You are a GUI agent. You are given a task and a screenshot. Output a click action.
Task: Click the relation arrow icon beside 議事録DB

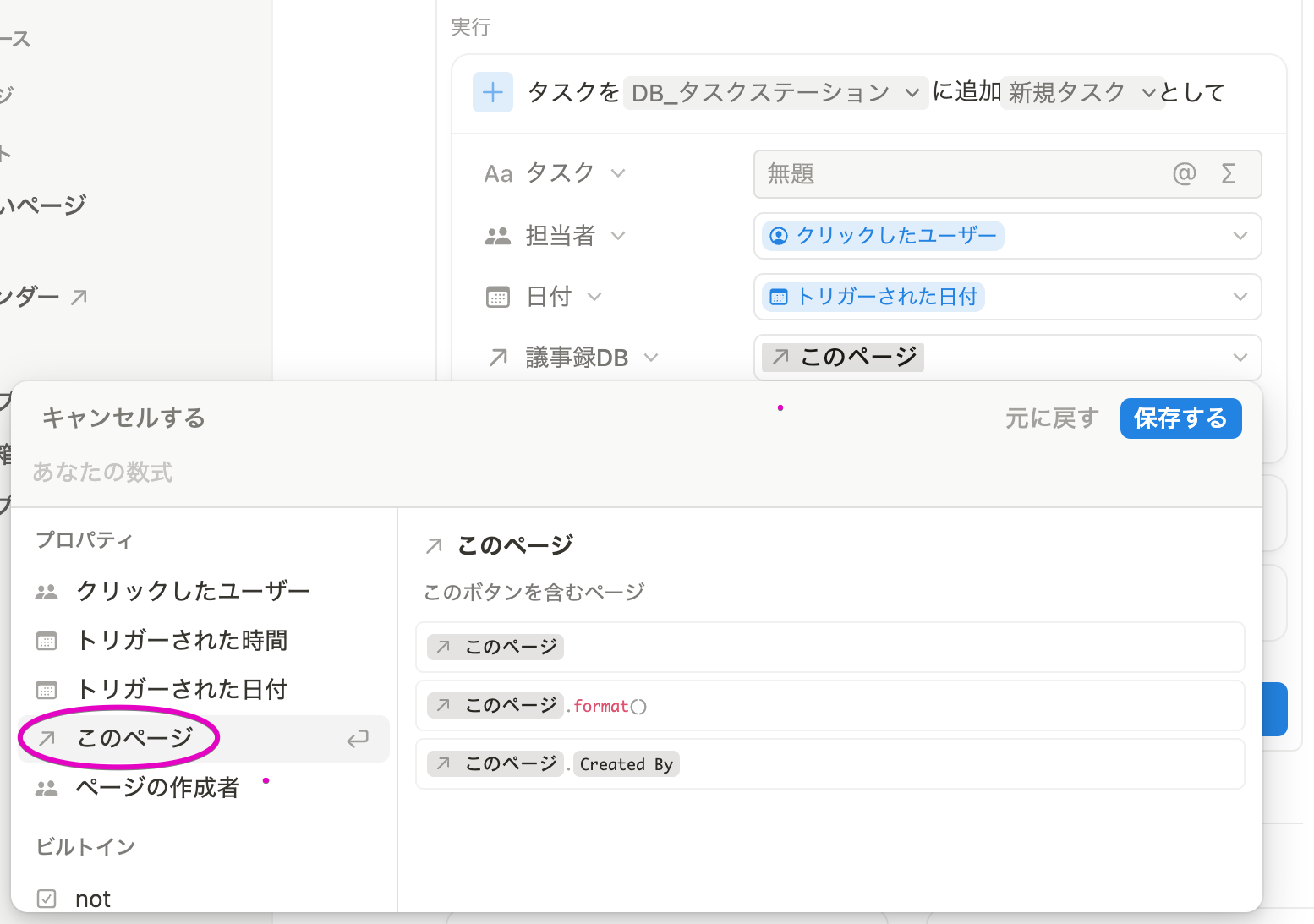(497, 357)
